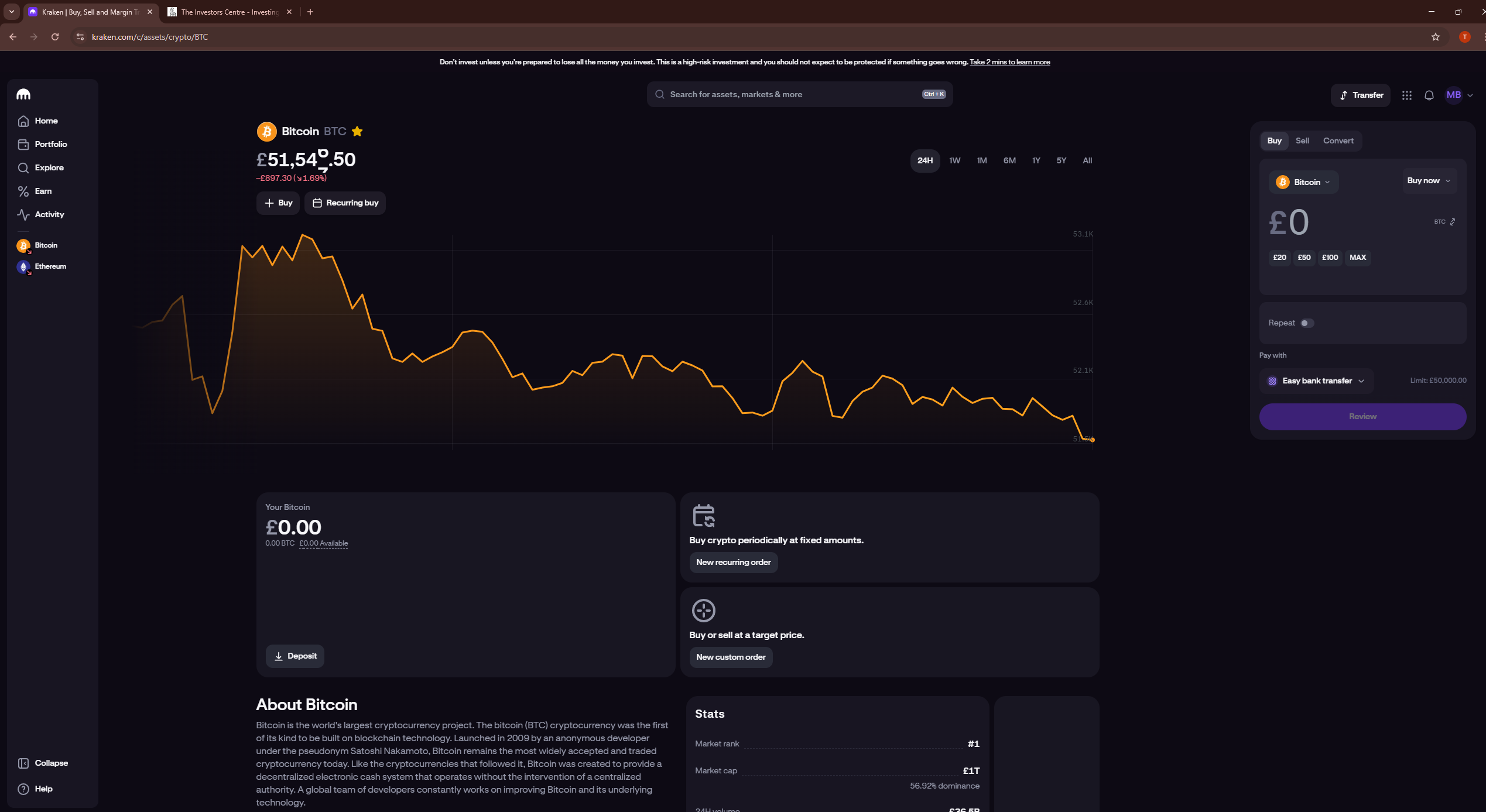Choose the £50 quick amount
The image size is (1486, 812).
pyautogui.click(x=1304, y=258)
